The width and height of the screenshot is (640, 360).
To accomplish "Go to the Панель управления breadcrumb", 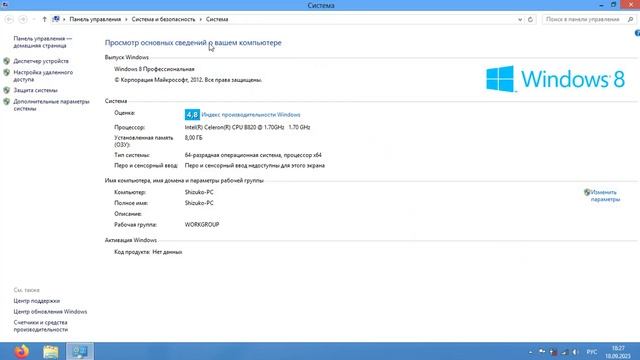I will pos(95,19).
